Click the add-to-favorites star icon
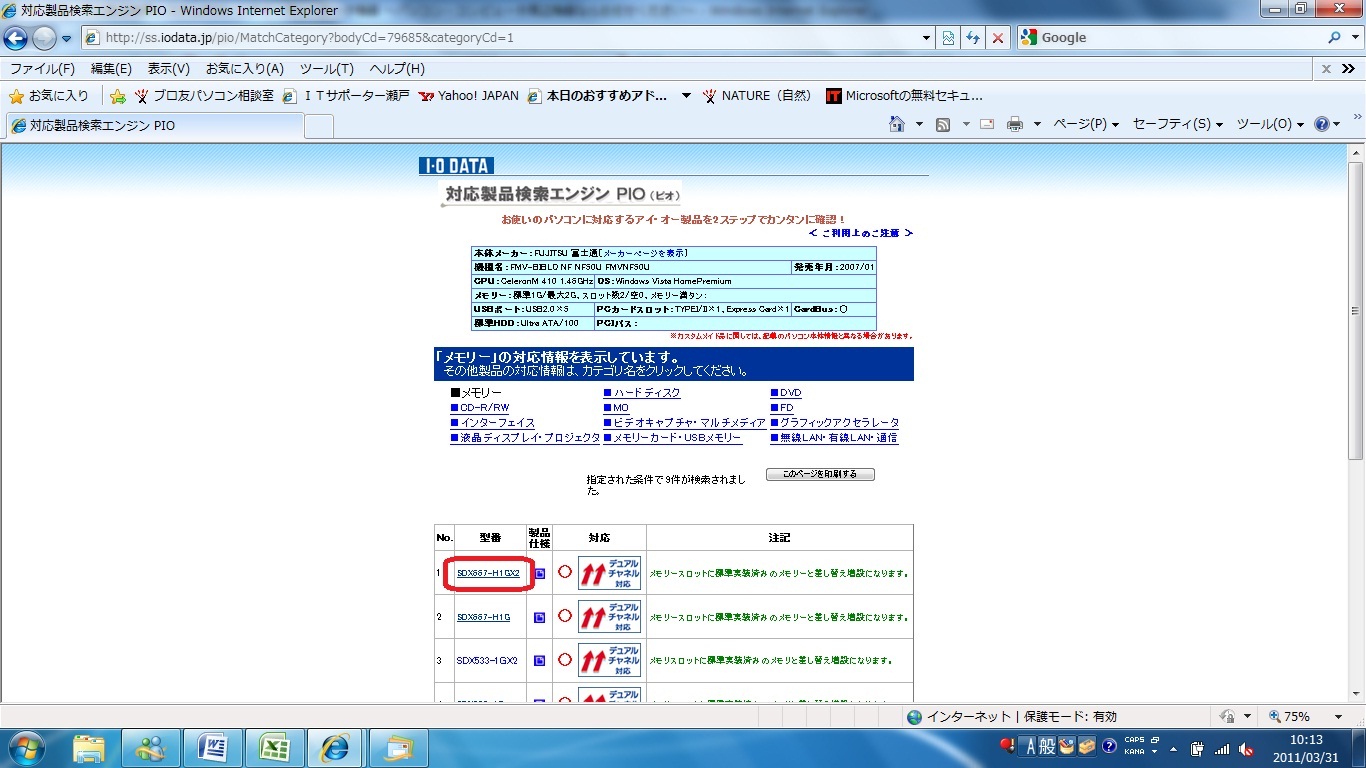The height and width of the screenshot is (768, 1366). 118,96
